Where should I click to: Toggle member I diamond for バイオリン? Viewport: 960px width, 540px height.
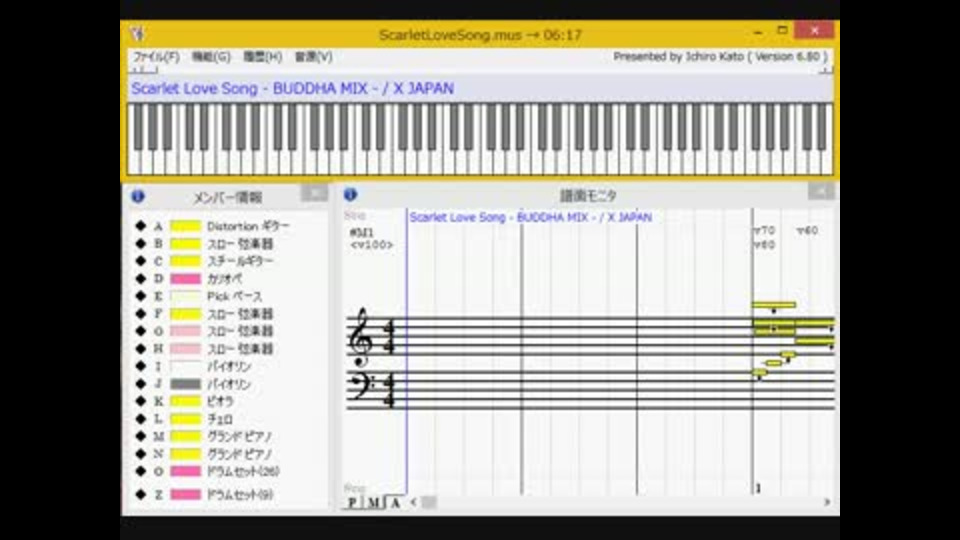(x=141, y=366)
